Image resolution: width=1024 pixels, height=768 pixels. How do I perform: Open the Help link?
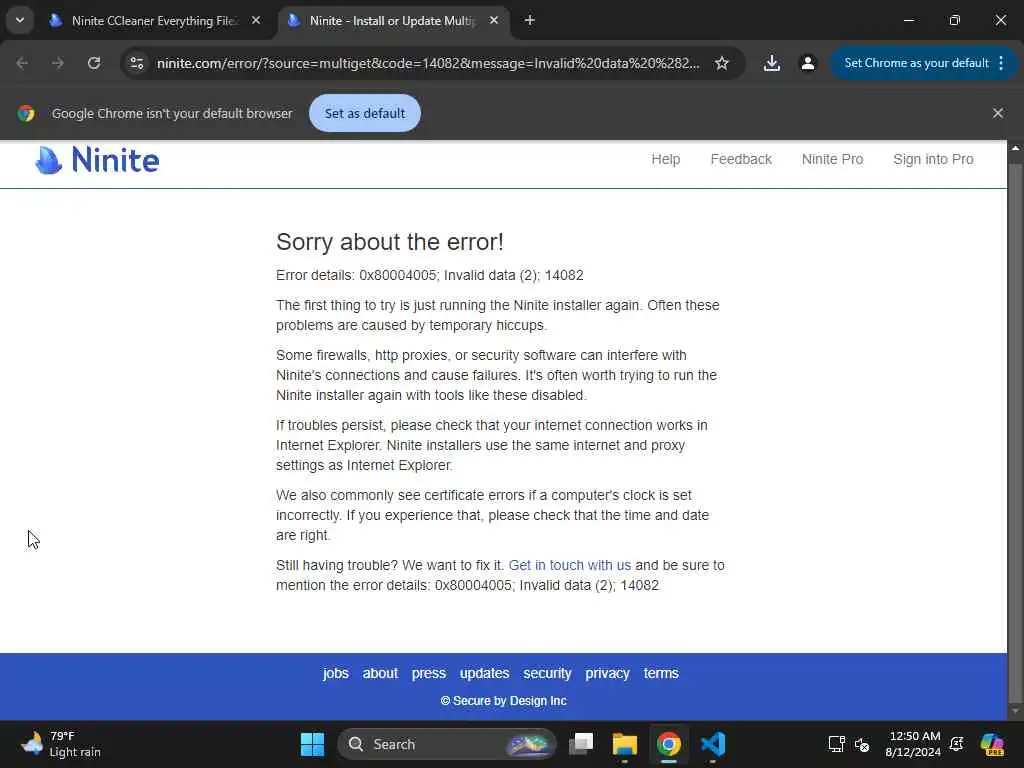pos(665,159)
